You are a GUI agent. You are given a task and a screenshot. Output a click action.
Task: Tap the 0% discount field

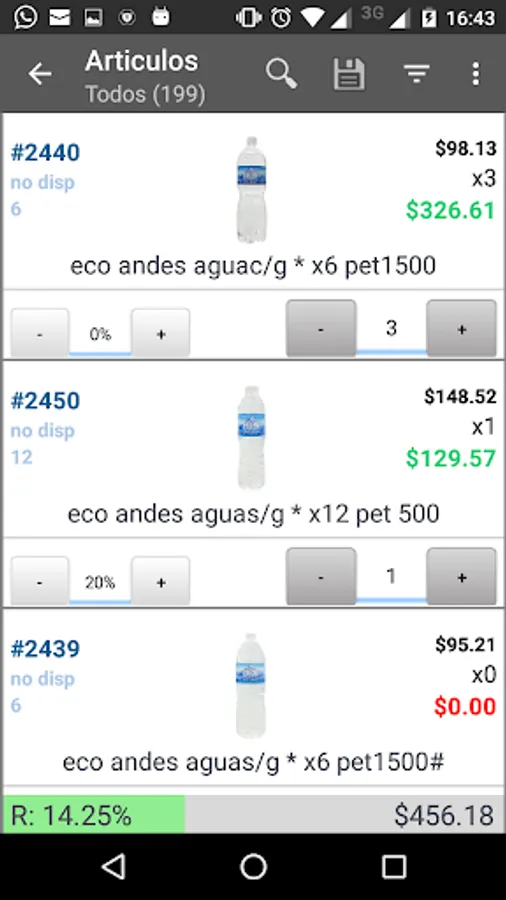coord(100,335)
